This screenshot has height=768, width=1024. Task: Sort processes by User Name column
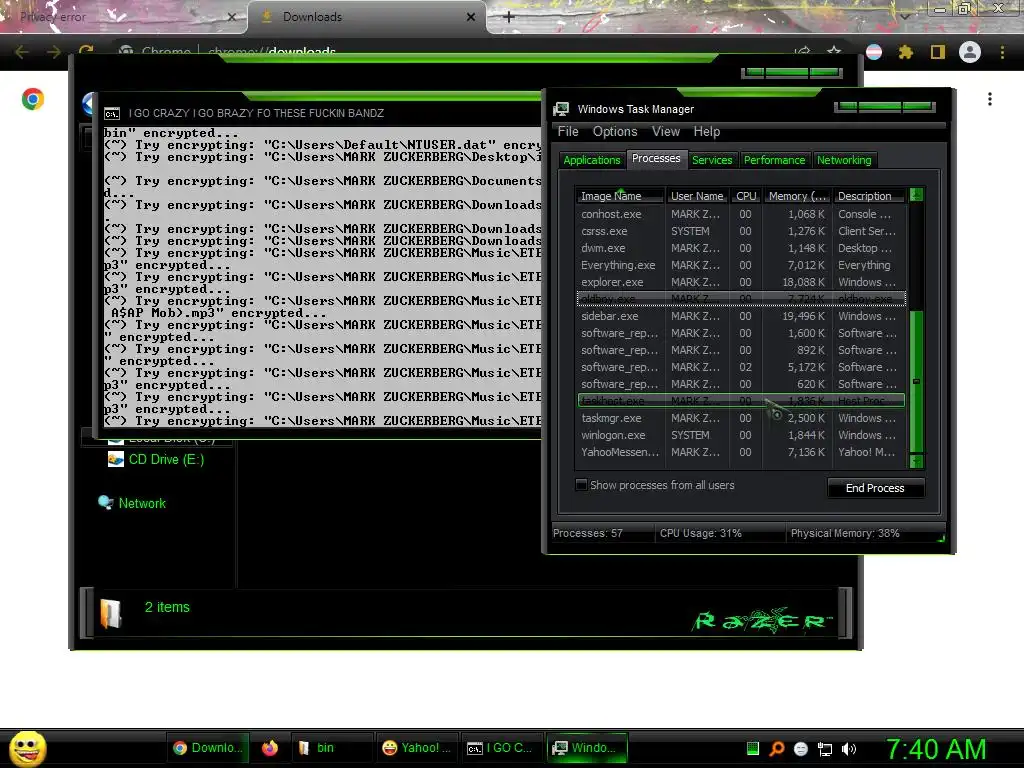[697, 196]
